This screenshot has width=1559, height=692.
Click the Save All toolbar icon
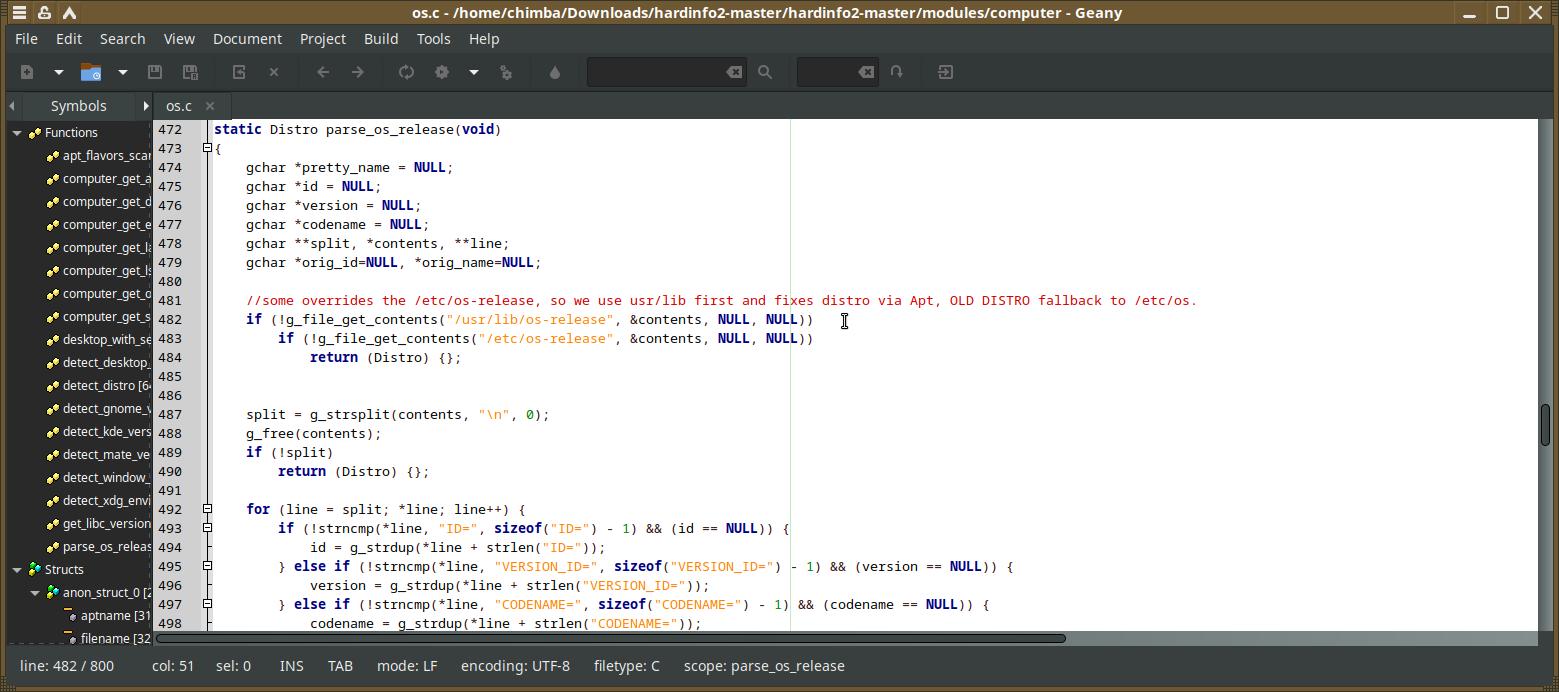point(190,72)
